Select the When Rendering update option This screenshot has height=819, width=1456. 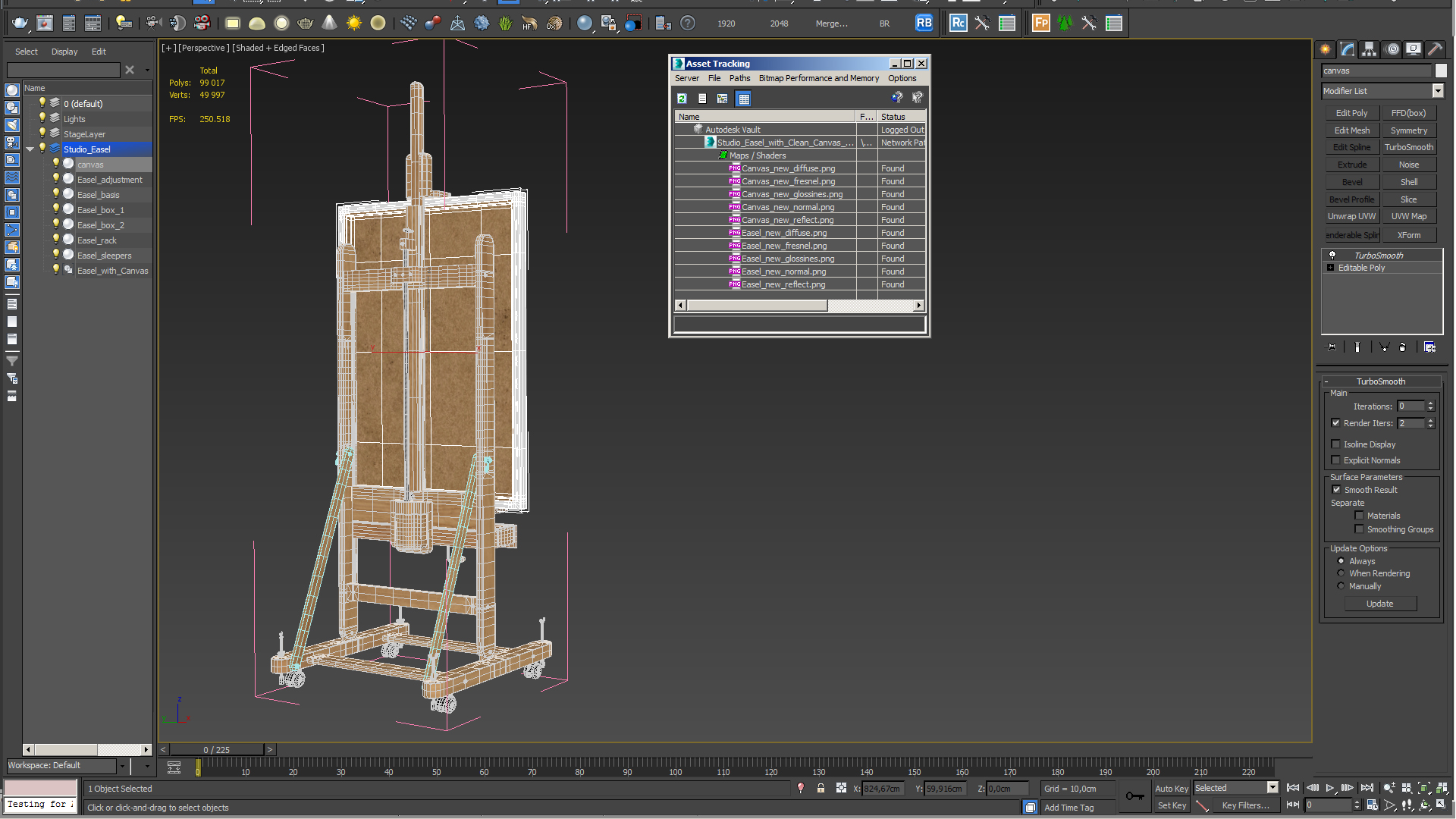tap(1341, 573)
